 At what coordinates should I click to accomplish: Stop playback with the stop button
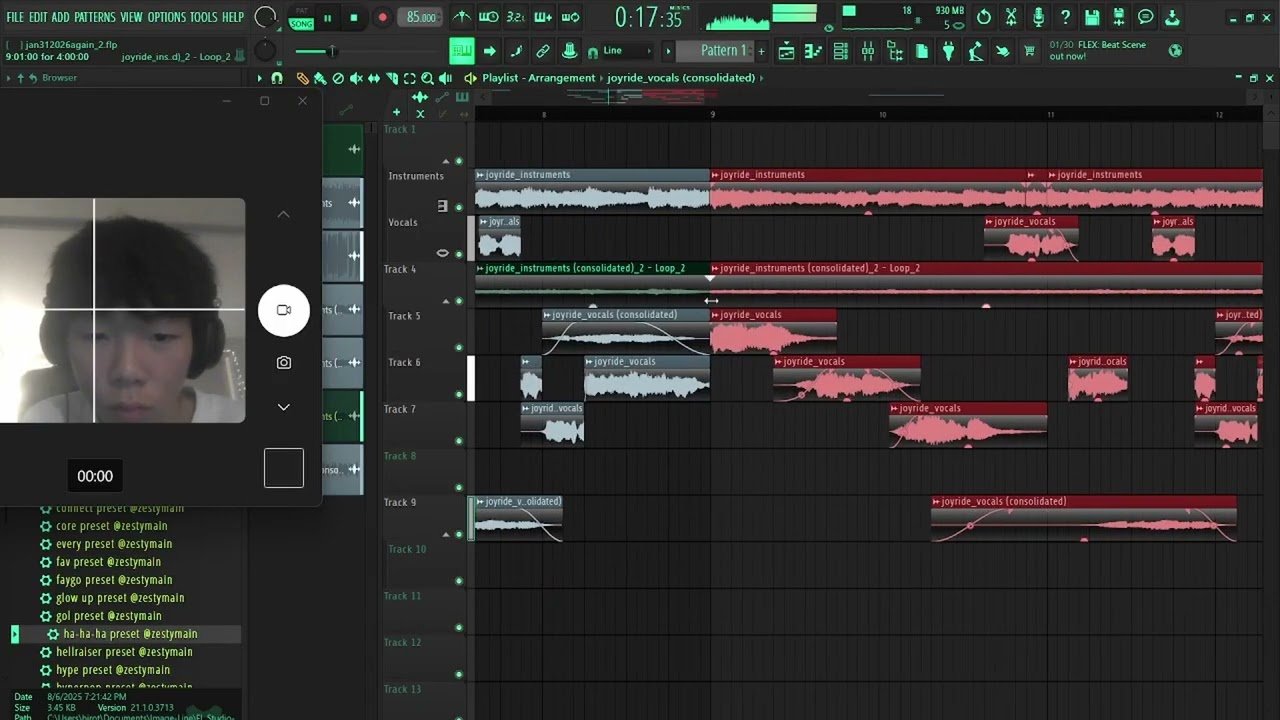pyautogui.click(x=353, y=18)
